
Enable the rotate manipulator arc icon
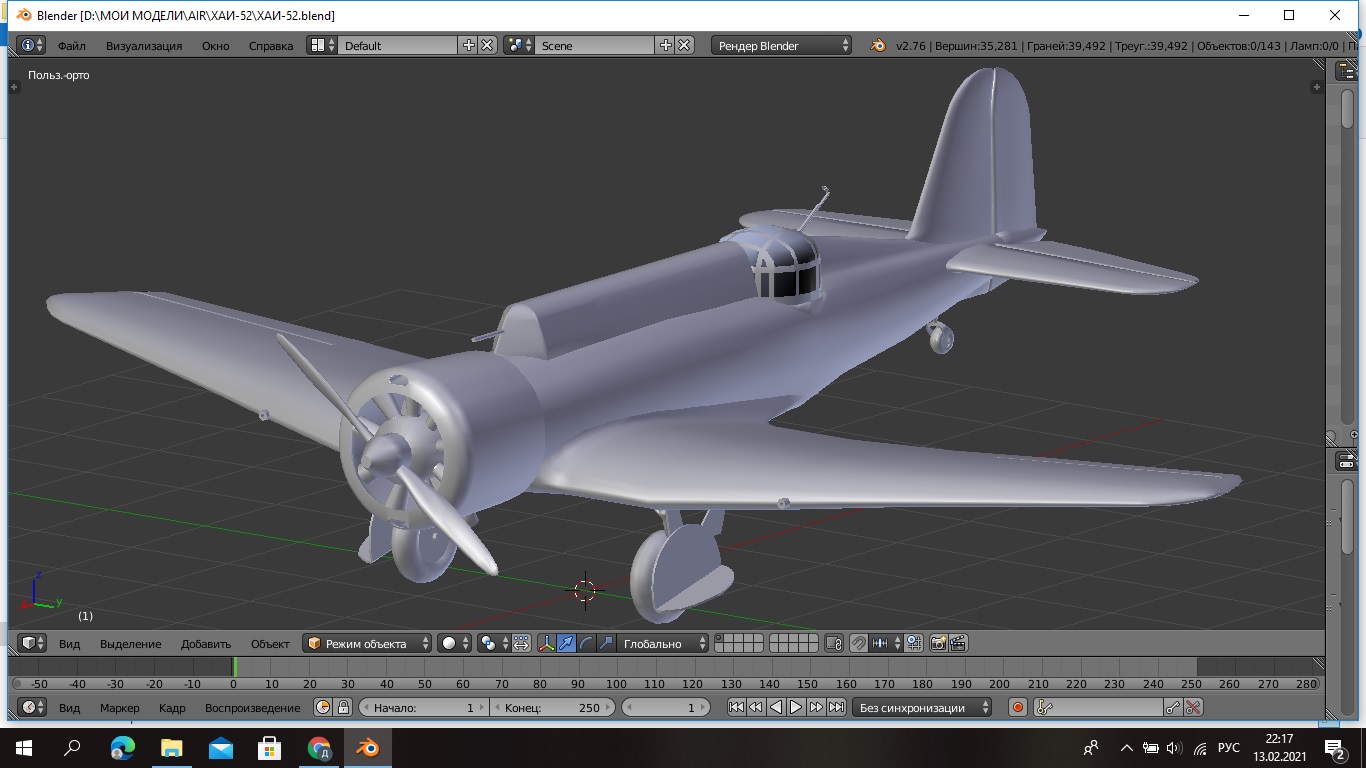[x=586, y=644]
